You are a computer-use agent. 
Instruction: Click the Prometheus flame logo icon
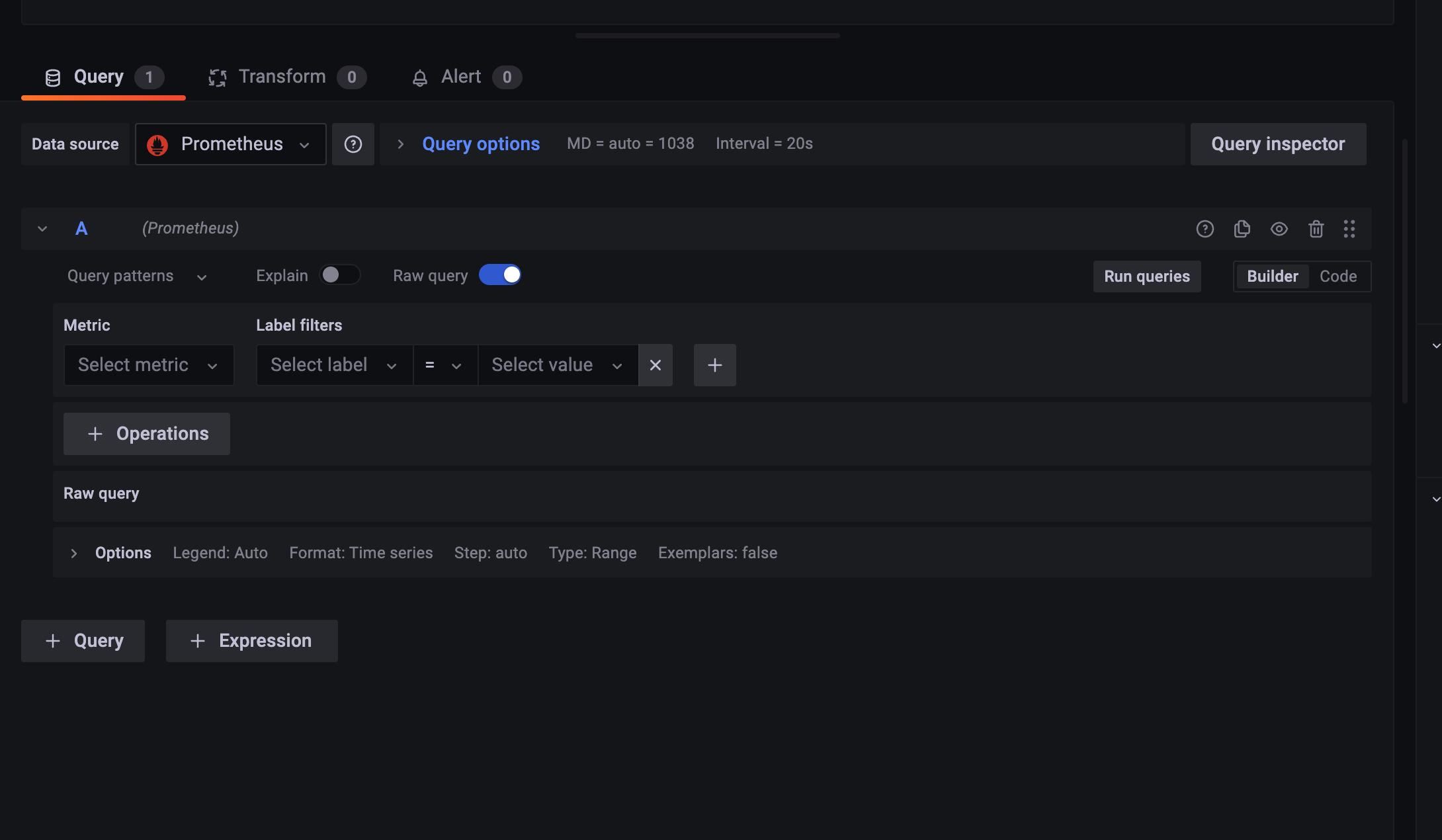point(157,144)
